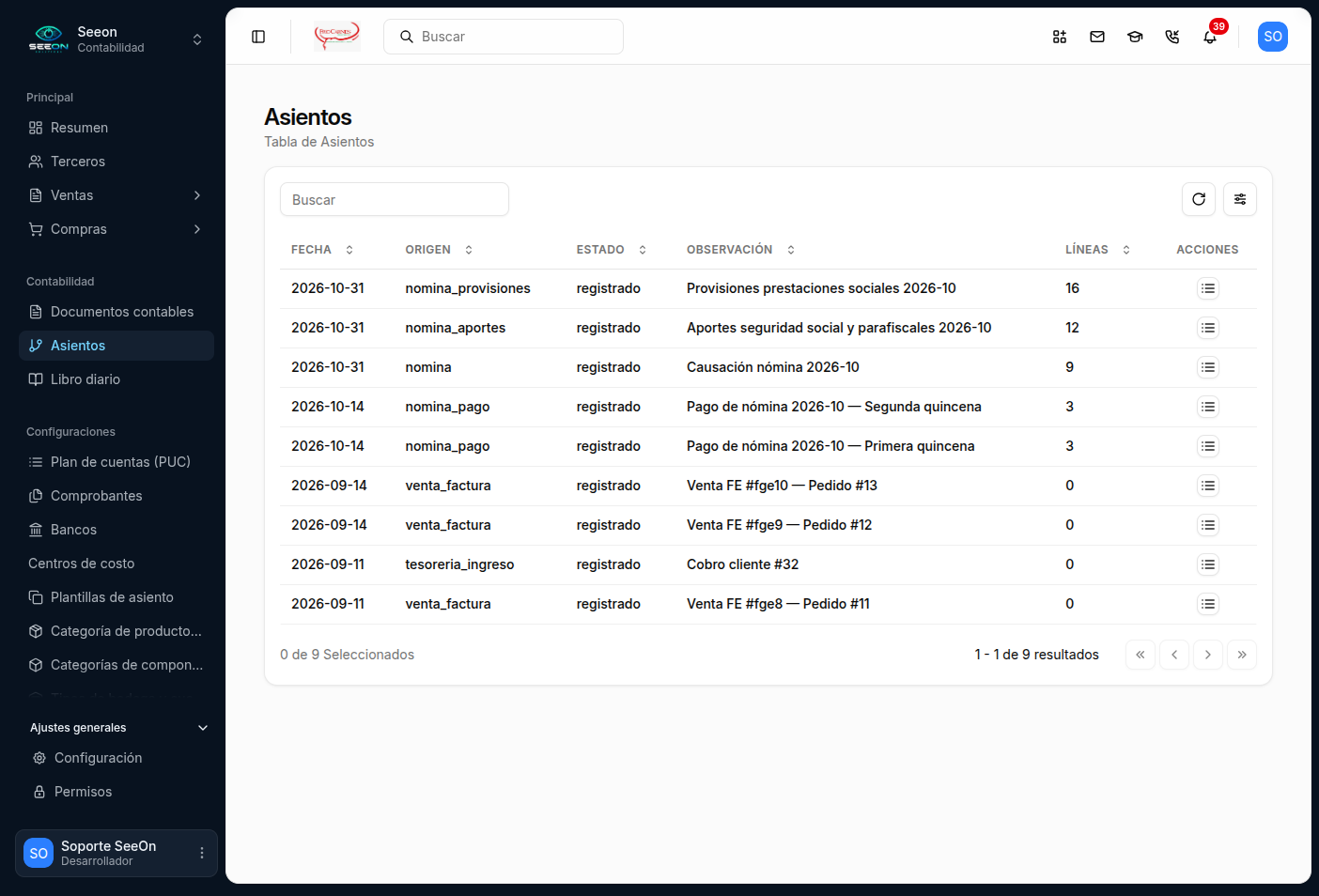Open actions for Causación nómina 2026-10
This screenshot has width=1319, height=896.
tap(1208, 367)
